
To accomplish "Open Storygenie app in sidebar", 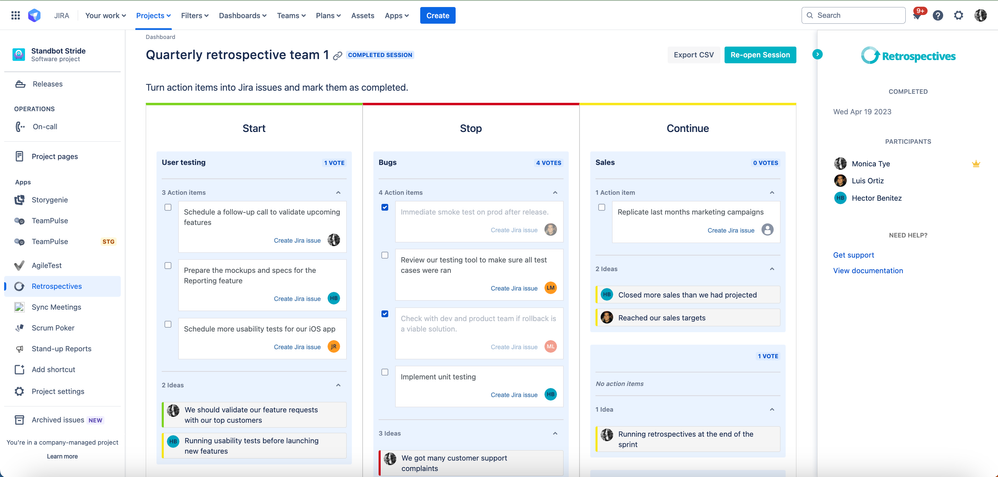I will pos(50,200).
